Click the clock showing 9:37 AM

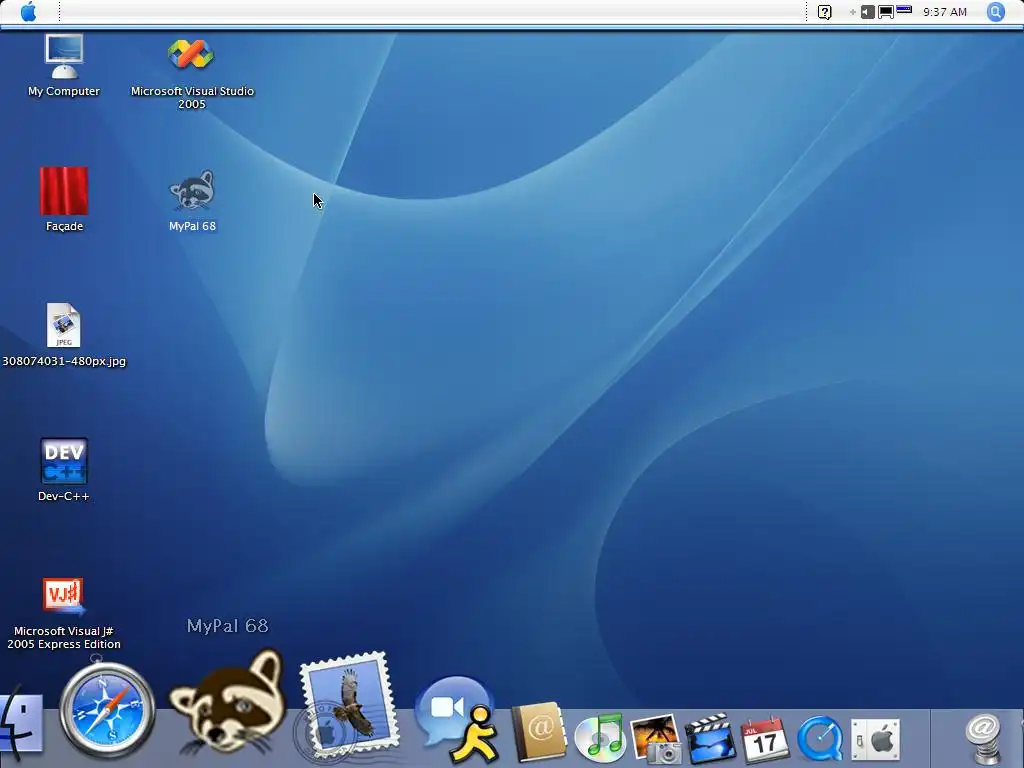(x=944, y=12)
